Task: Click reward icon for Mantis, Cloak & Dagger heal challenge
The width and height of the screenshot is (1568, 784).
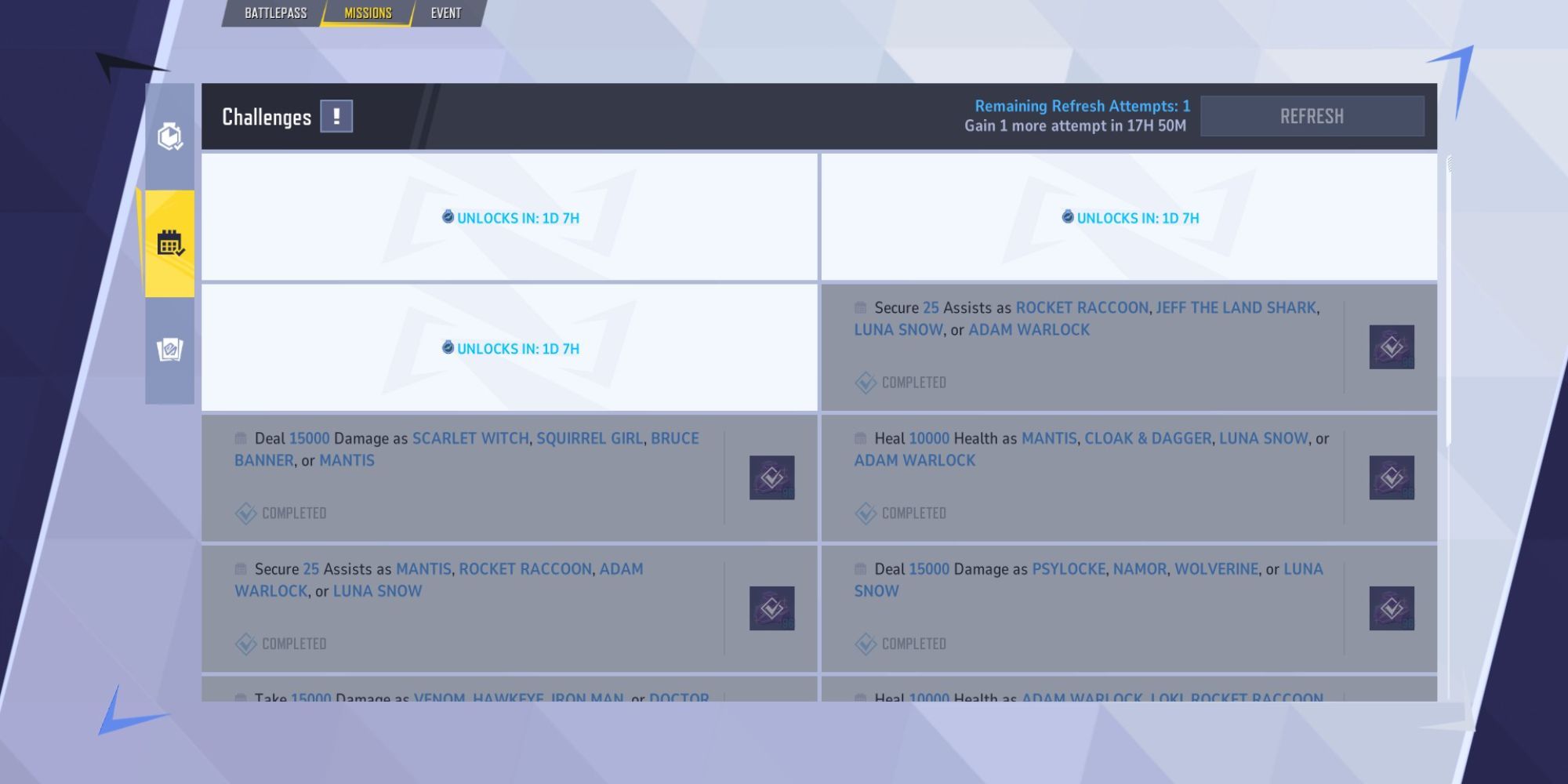Action: pyautogui.click(x=1392, y=477)
